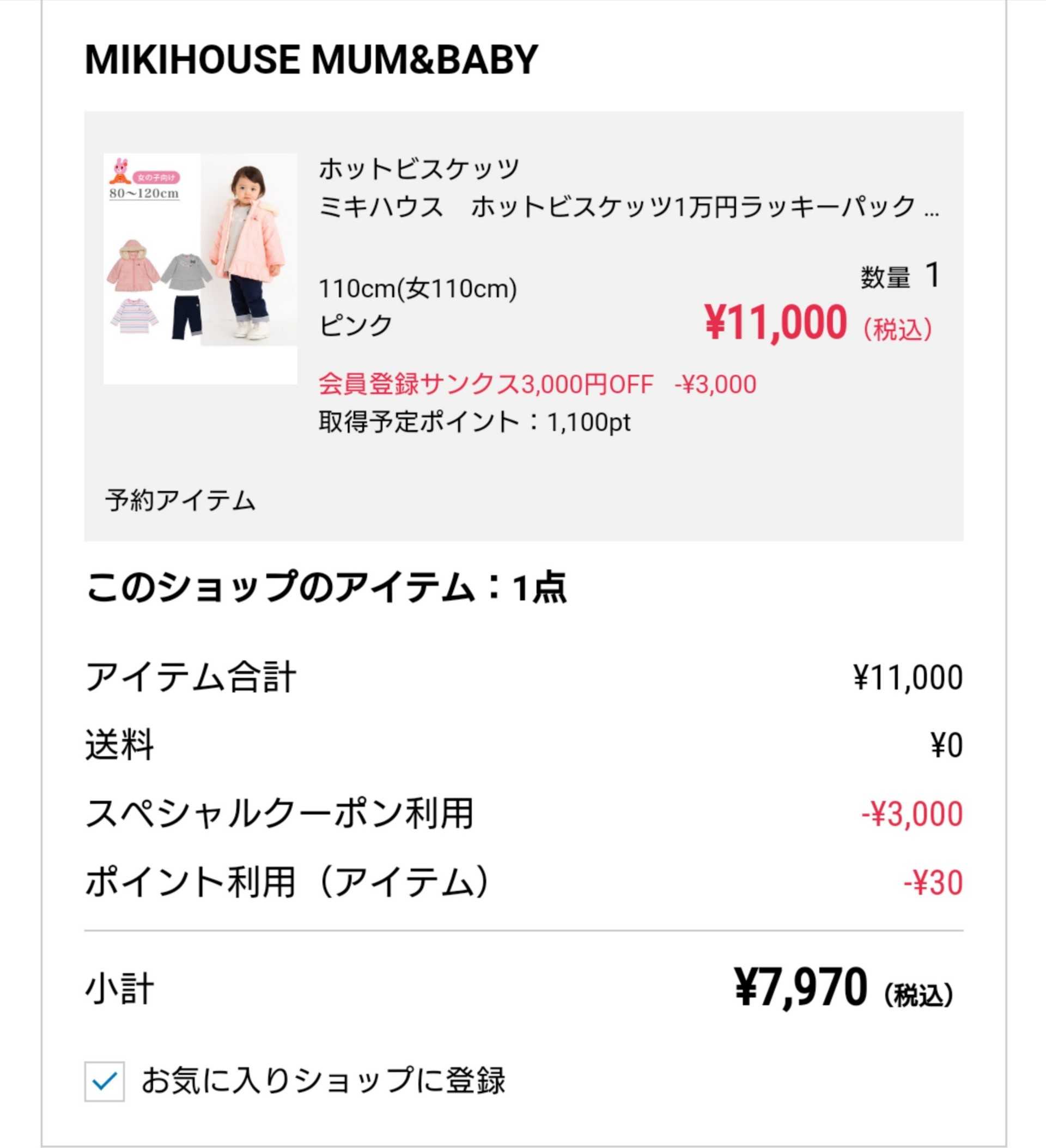
Task: Click the 小計 ¥7,970 subtotal amount
Action: tap(801, 988)
